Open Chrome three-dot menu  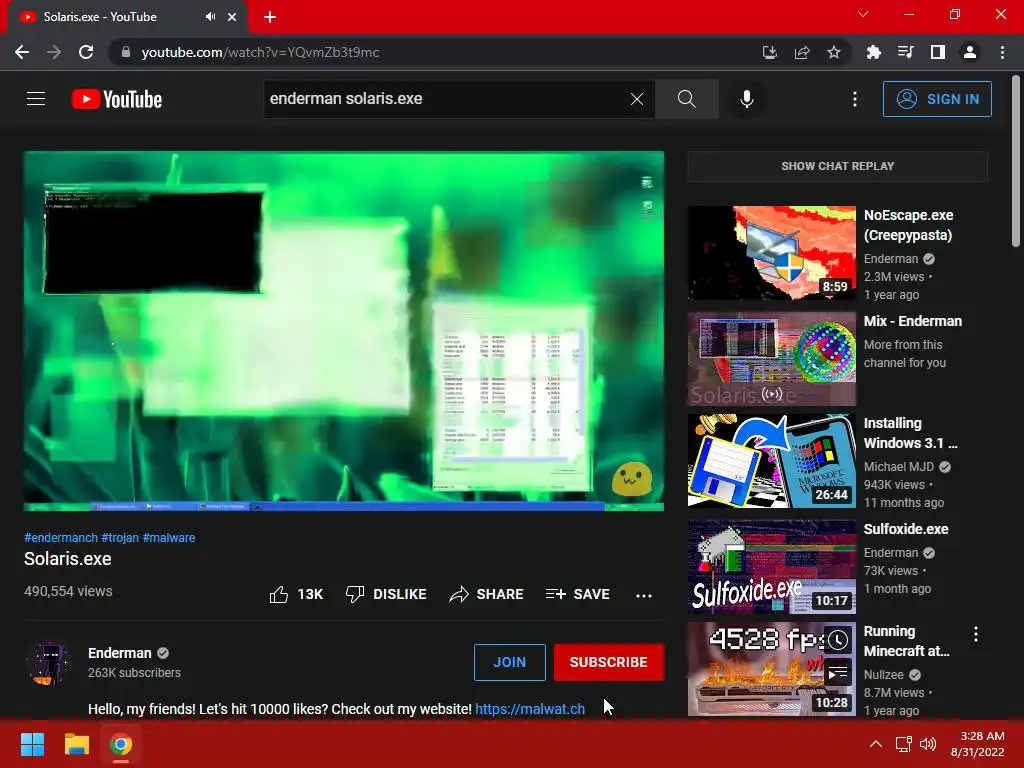point(1002,52)
